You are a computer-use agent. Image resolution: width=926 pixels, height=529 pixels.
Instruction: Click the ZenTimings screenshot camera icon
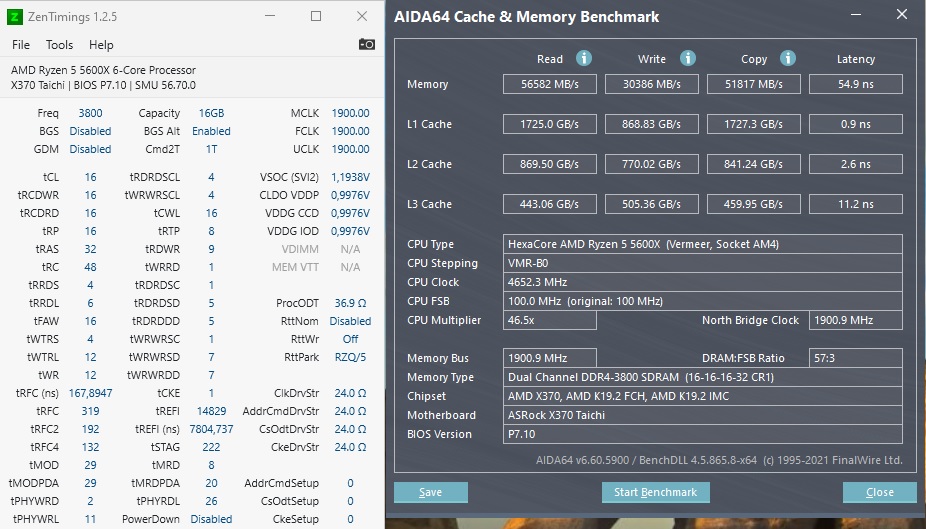(367, 44)
